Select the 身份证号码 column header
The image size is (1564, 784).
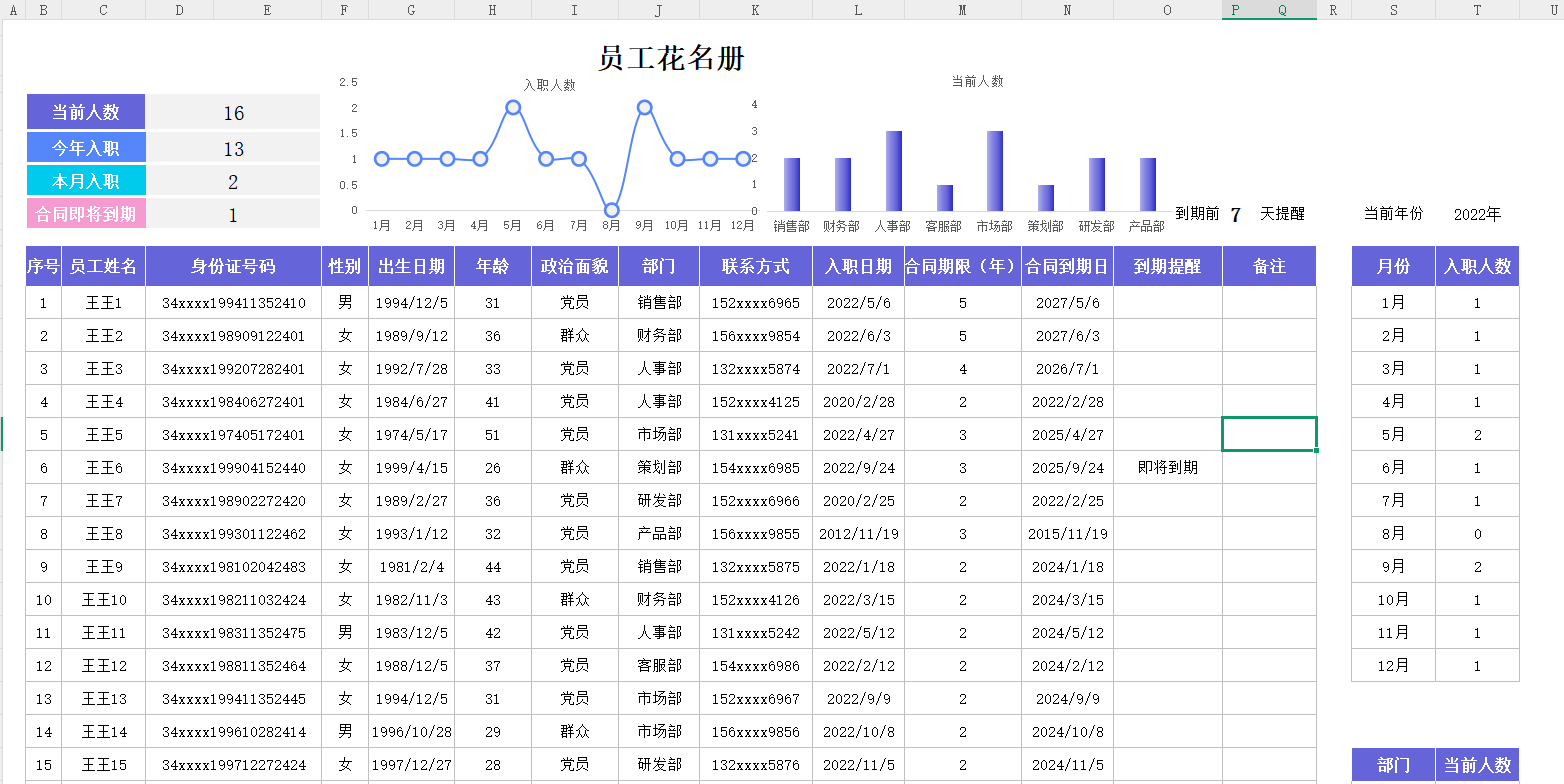pos(234,265)
